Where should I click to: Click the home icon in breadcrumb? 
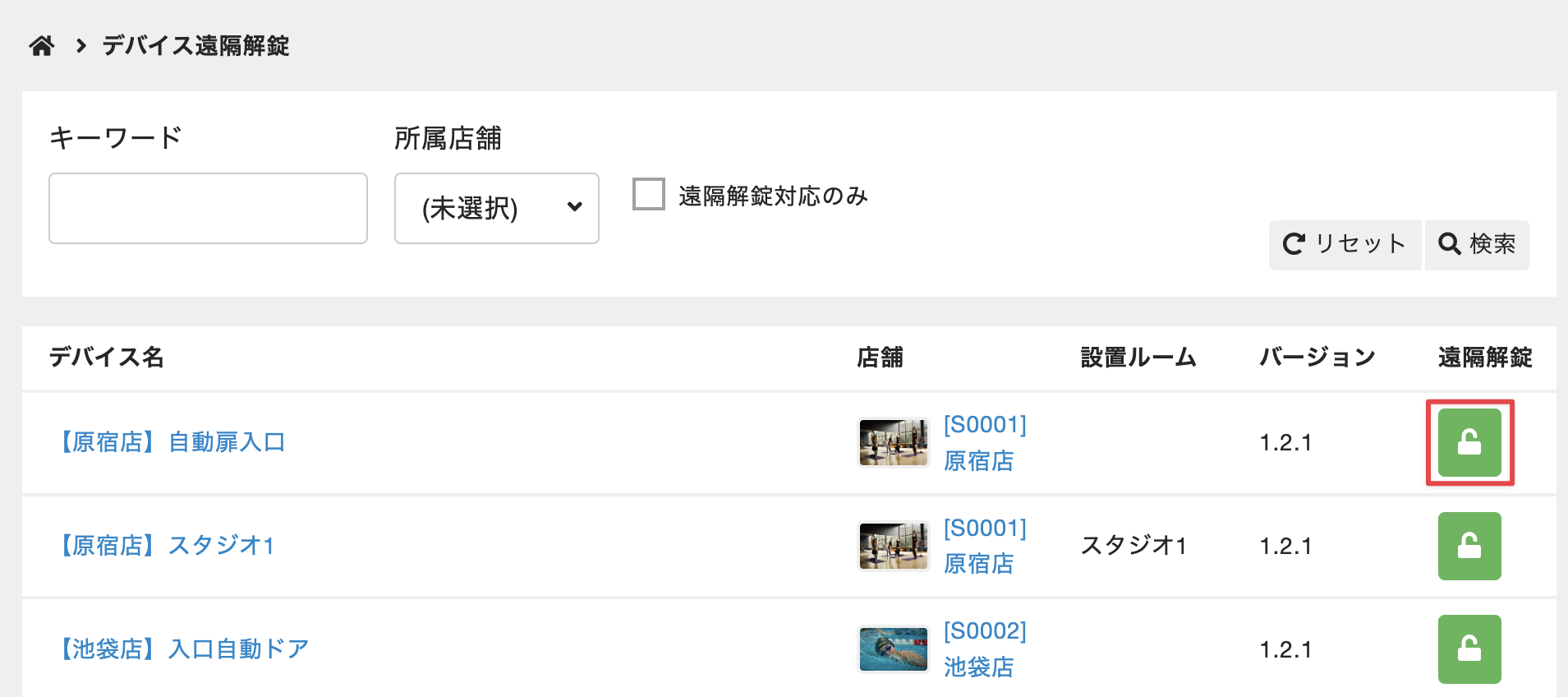tap(42, 46)
